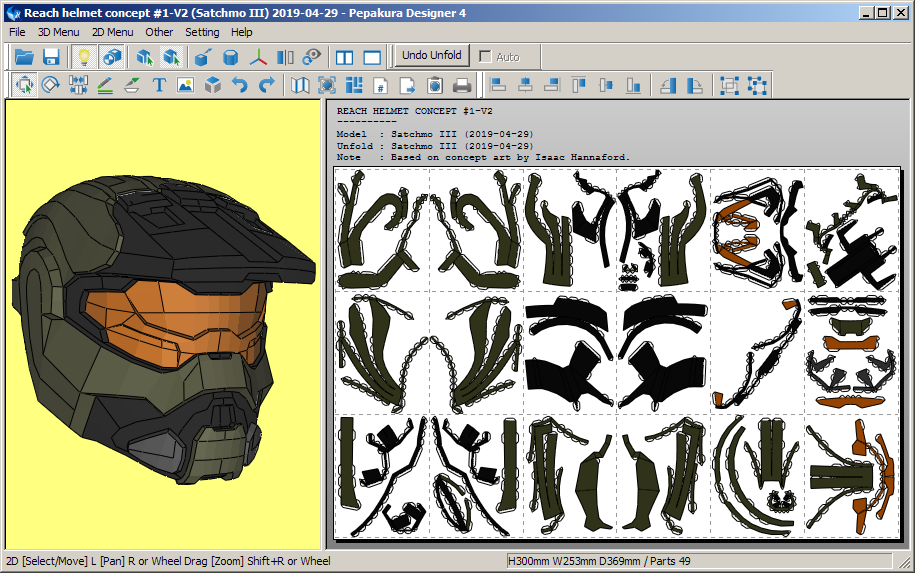Screen dimensions: 915x573
Task: Click the mirror/flip panels toolbar icon
Action: pyautogui.click(x=285, y=57)
